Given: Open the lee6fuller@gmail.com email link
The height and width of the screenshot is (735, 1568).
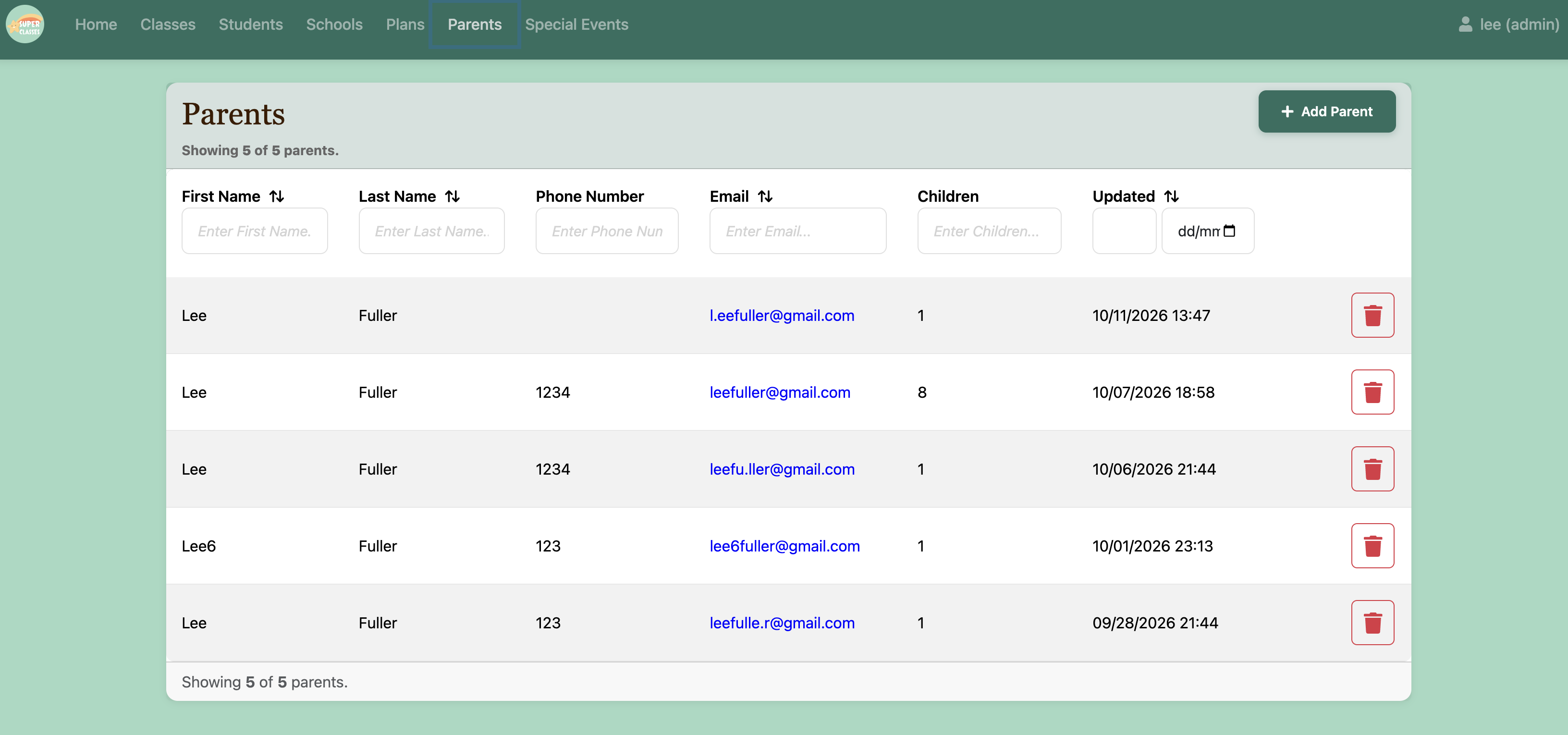Looking at the screenshot, I should tap(784, 546).
